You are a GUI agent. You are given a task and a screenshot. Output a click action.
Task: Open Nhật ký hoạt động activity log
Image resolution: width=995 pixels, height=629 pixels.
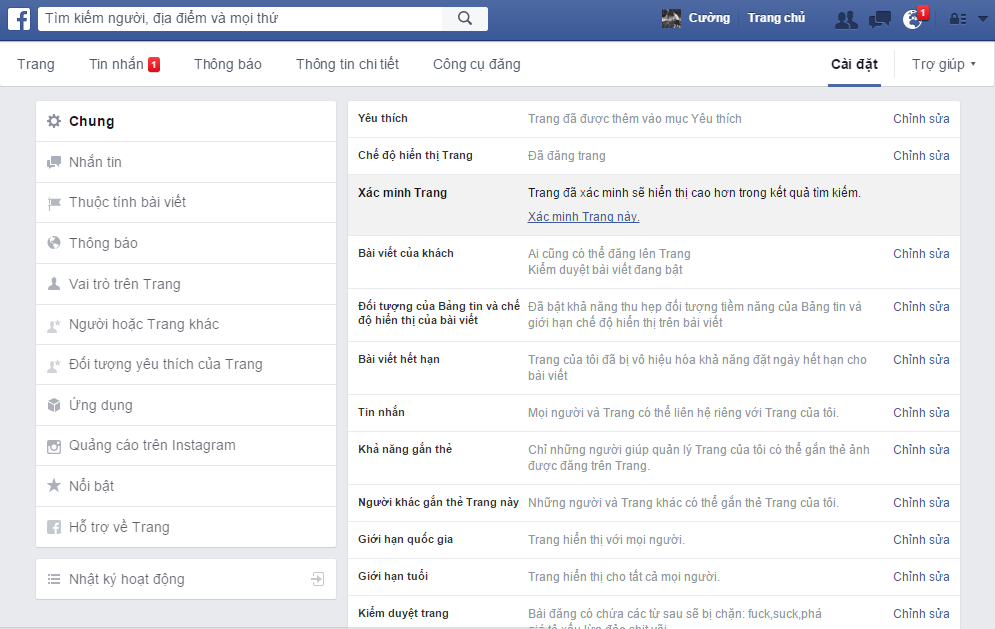click(126, 579)
